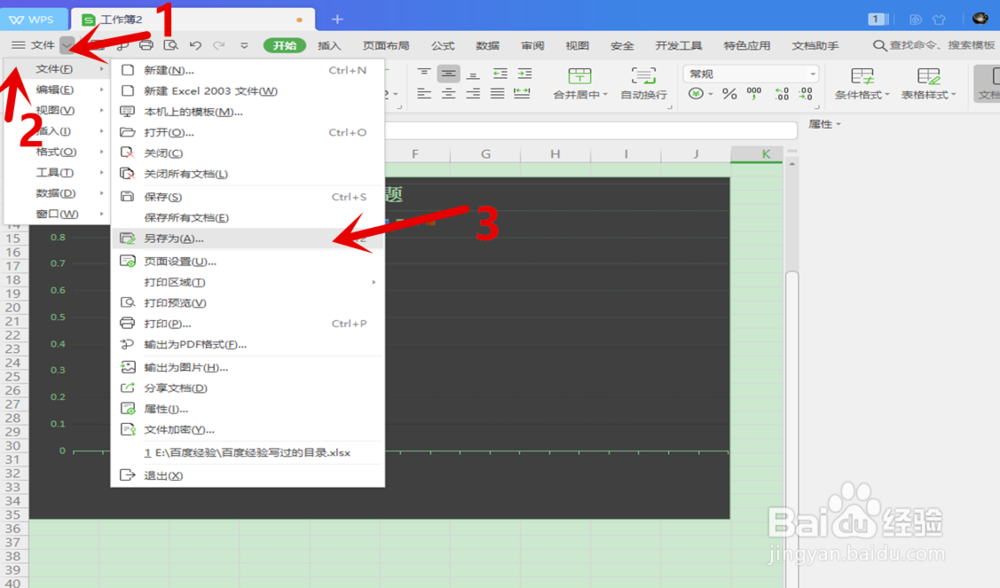The image size is (1000, 588).
Task: Open the 常规 number format dropdown
Action: click(751, 74)
